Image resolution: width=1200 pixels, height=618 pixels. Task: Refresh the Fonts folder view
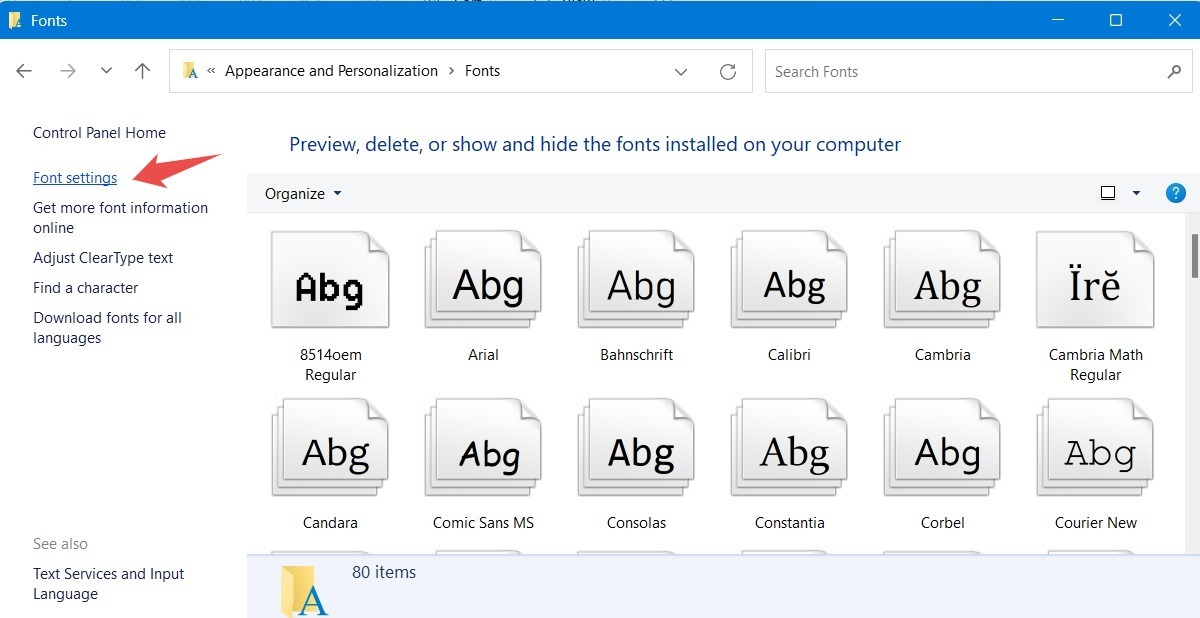tap(728, 71)
